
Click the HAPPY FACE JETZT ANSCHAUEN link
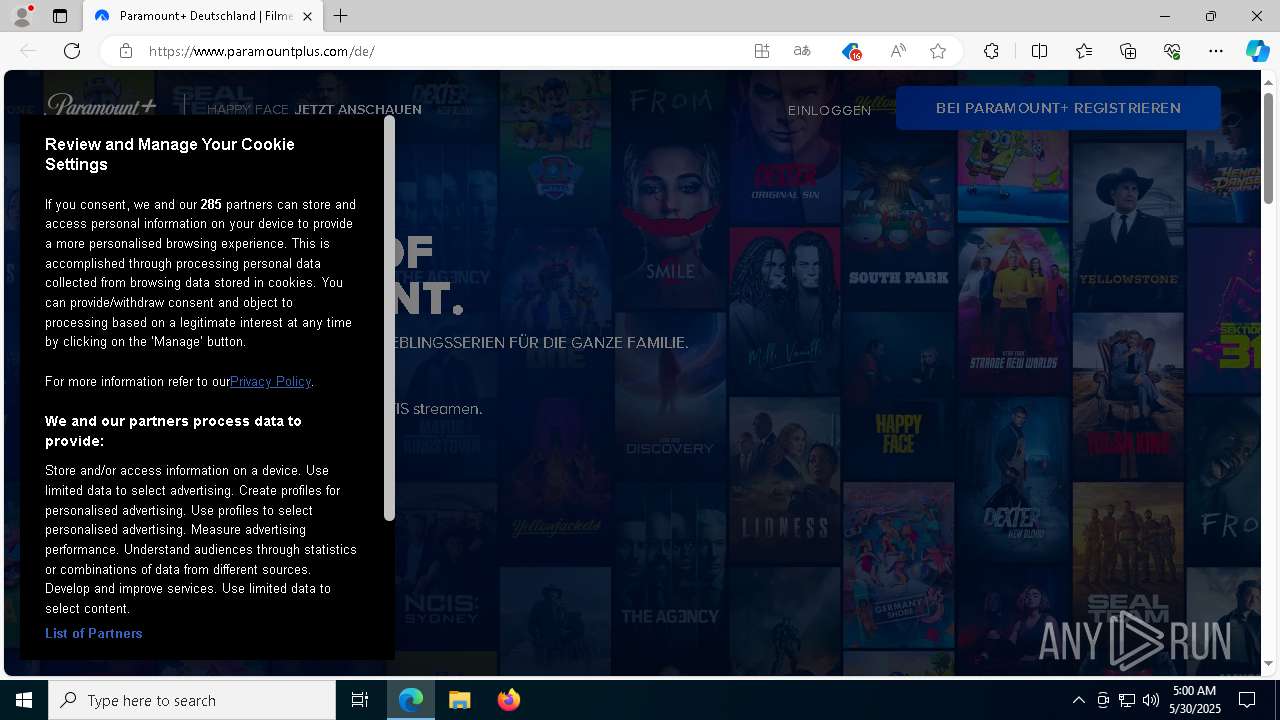coord(314,110)
